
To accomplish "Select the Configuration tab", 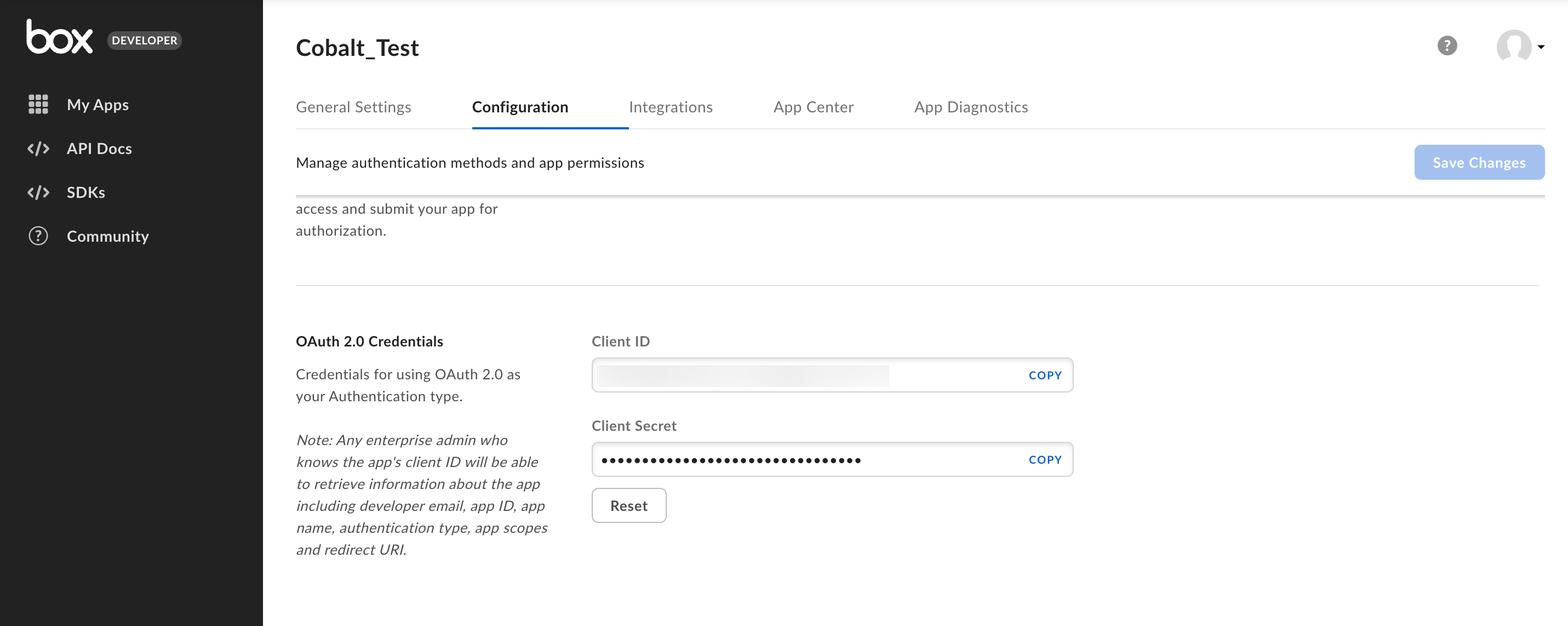I will 520,107.
